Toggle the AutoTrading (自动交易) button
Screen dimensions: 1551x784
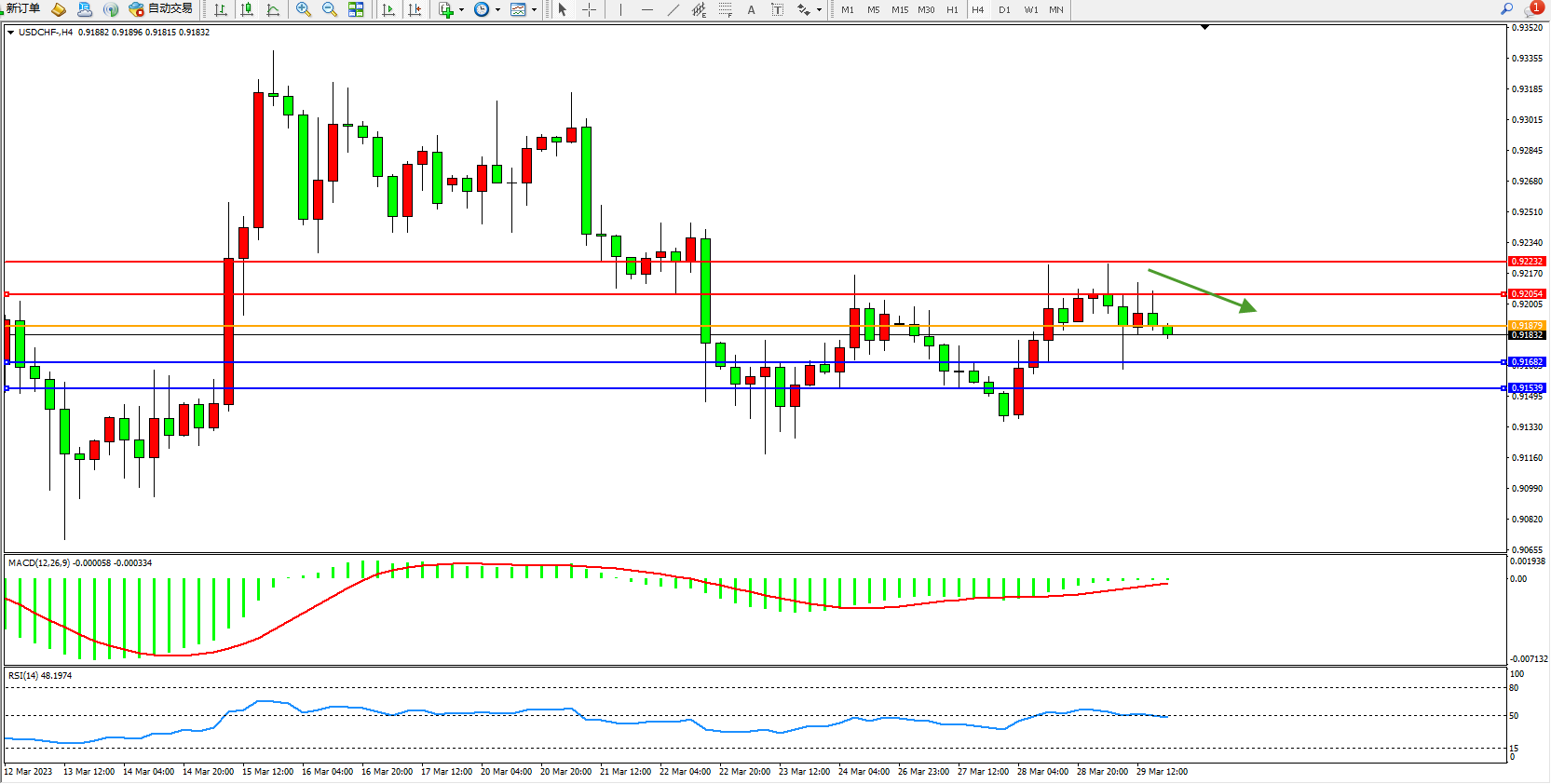pyautogui.click(x=161, y=9)
